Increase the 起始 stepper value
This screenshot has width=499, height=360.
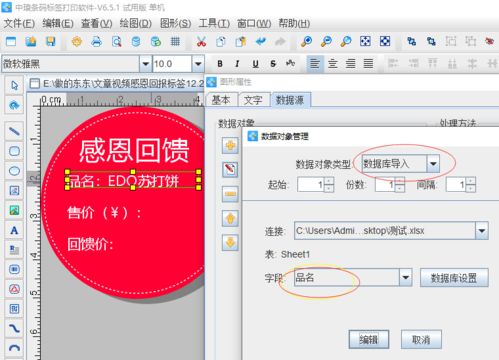coord(329,181)
